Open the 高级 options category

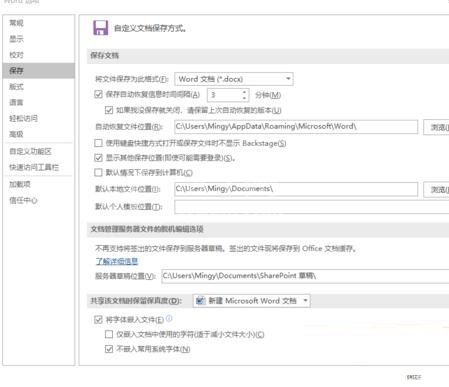(x=16, y=134)
